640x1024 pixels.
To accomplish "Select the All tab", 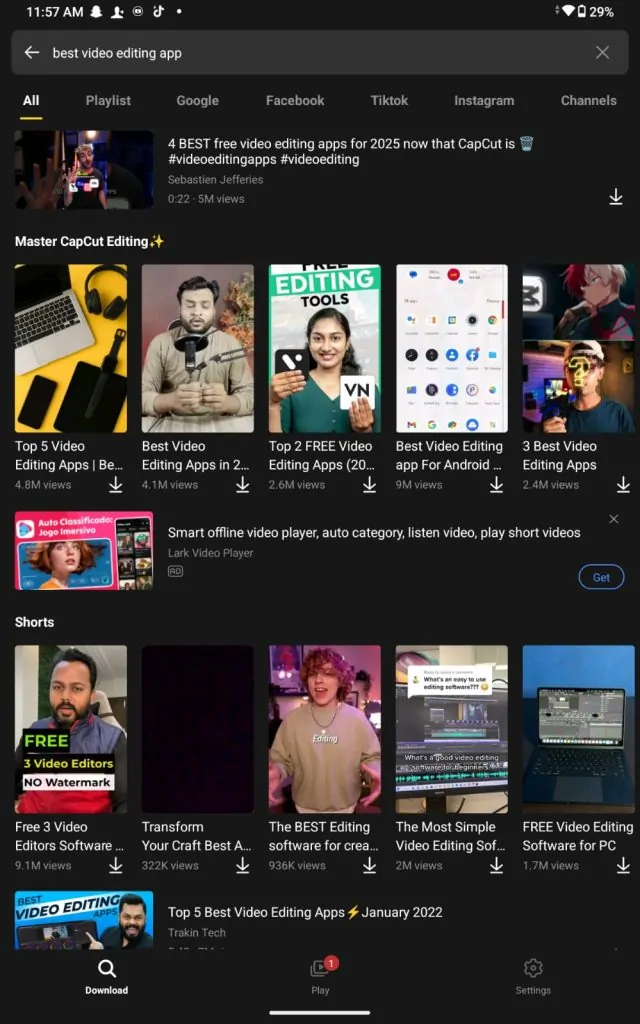I will [x=31, y=101].
